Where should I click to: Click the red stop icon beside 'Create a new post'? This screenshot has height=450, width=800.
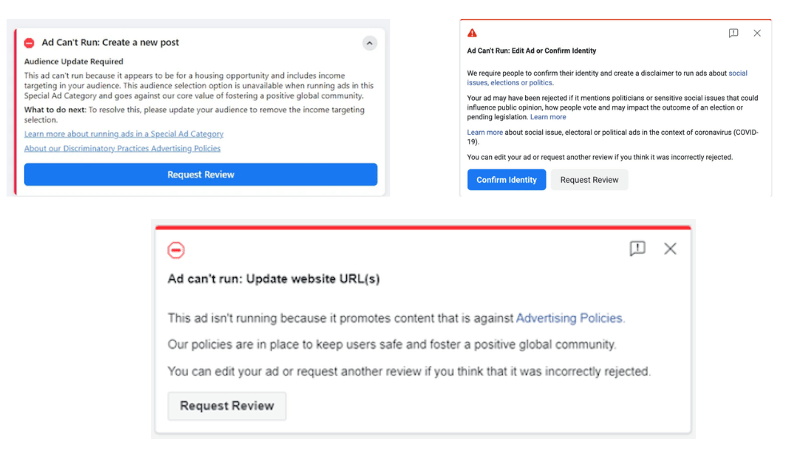[x=30, y=43]
